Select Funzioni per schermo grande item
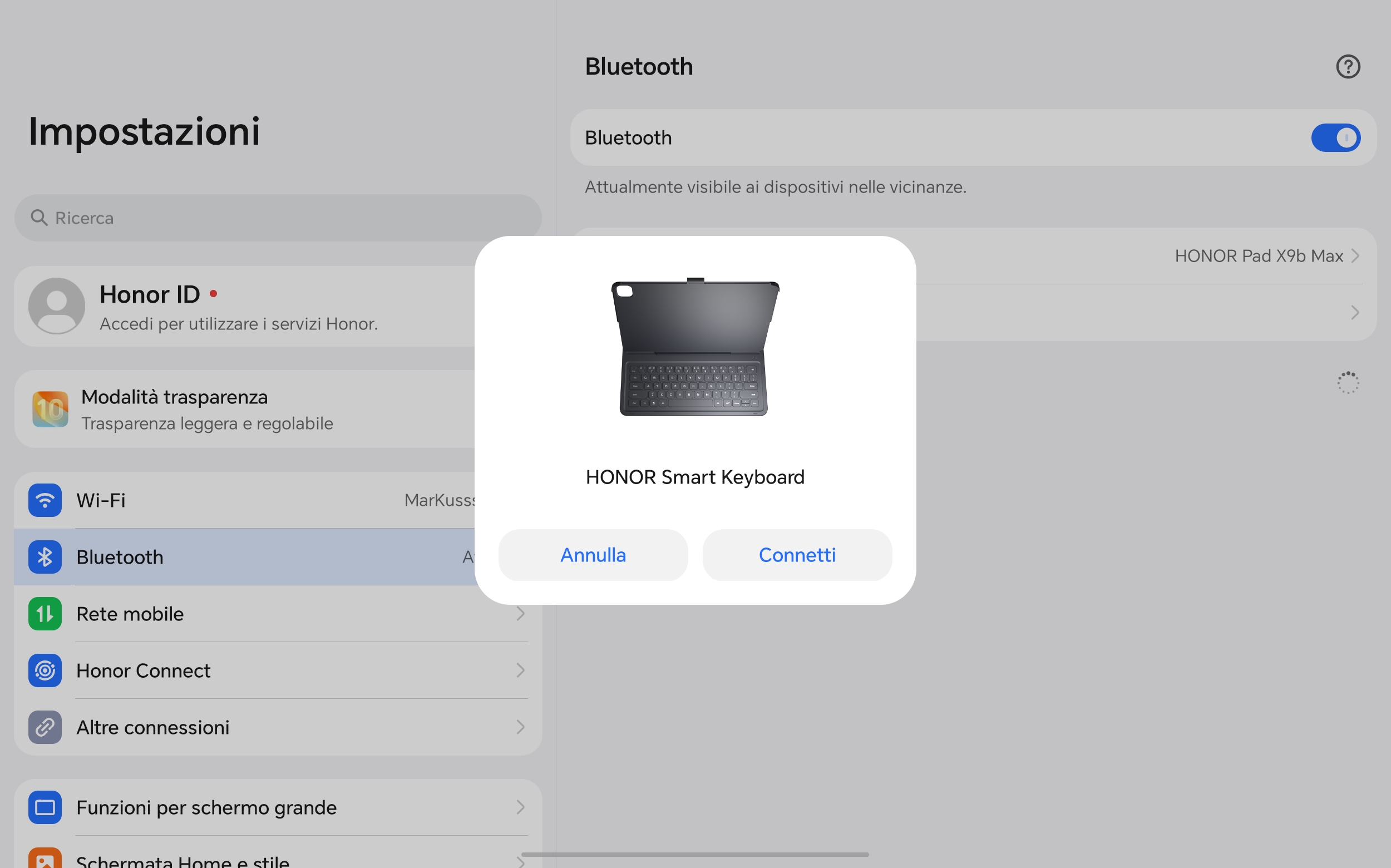Screen dimensions: 1391x868 pyautogui.click(x=278, y=807)
